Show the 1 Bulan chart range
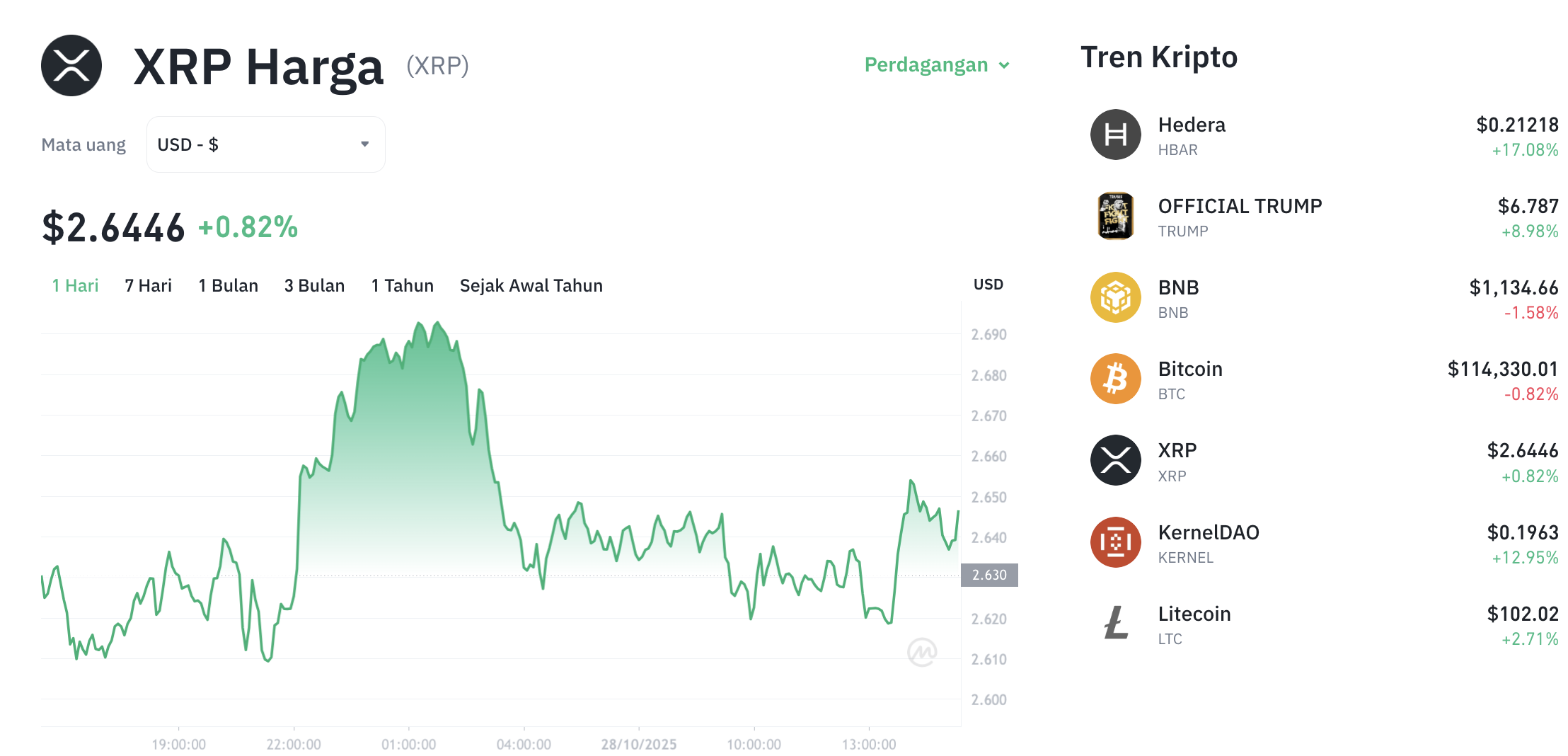 [228, 285]
